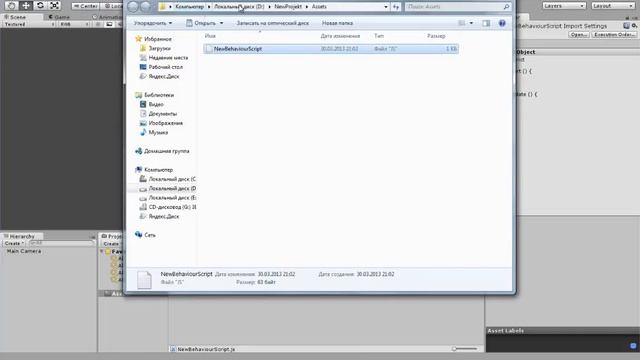Sort by the Дата изменения column
This screenshot has height=360, width=640.
[340, 36]
